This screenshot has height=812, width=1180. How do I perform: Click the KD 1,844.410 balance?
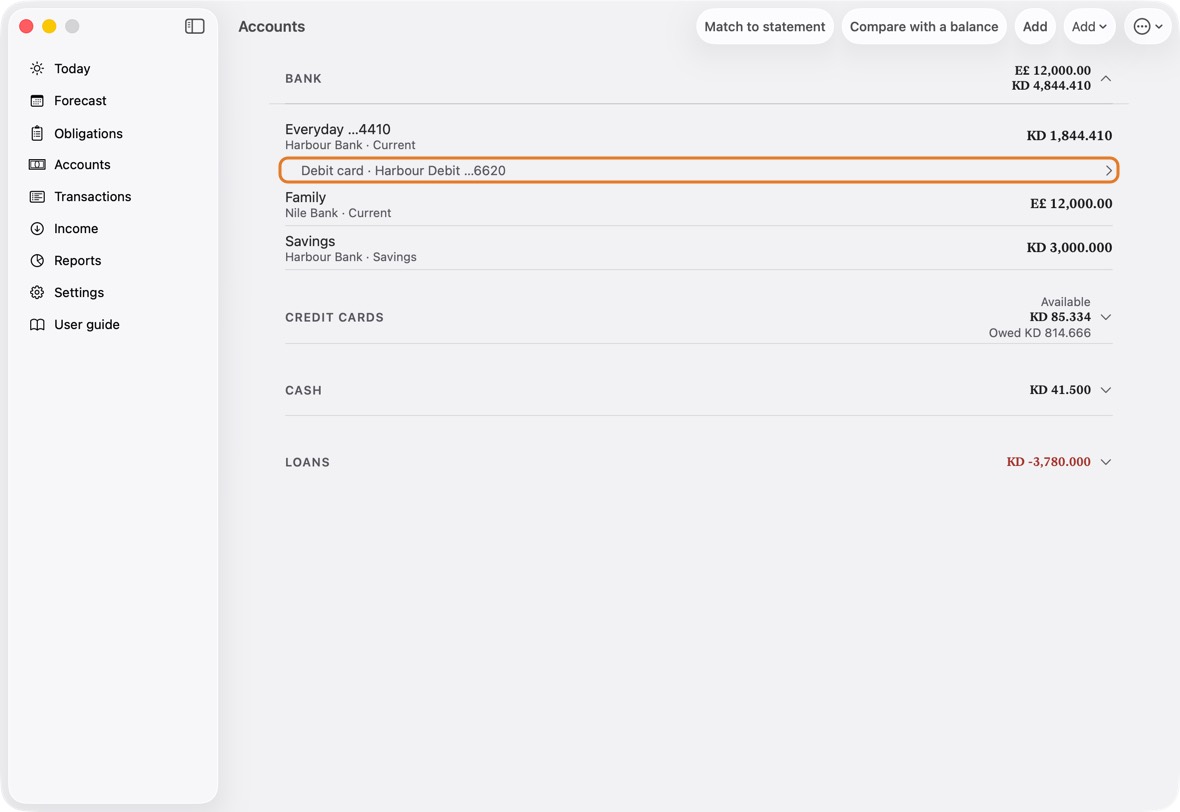(1069, 135)
